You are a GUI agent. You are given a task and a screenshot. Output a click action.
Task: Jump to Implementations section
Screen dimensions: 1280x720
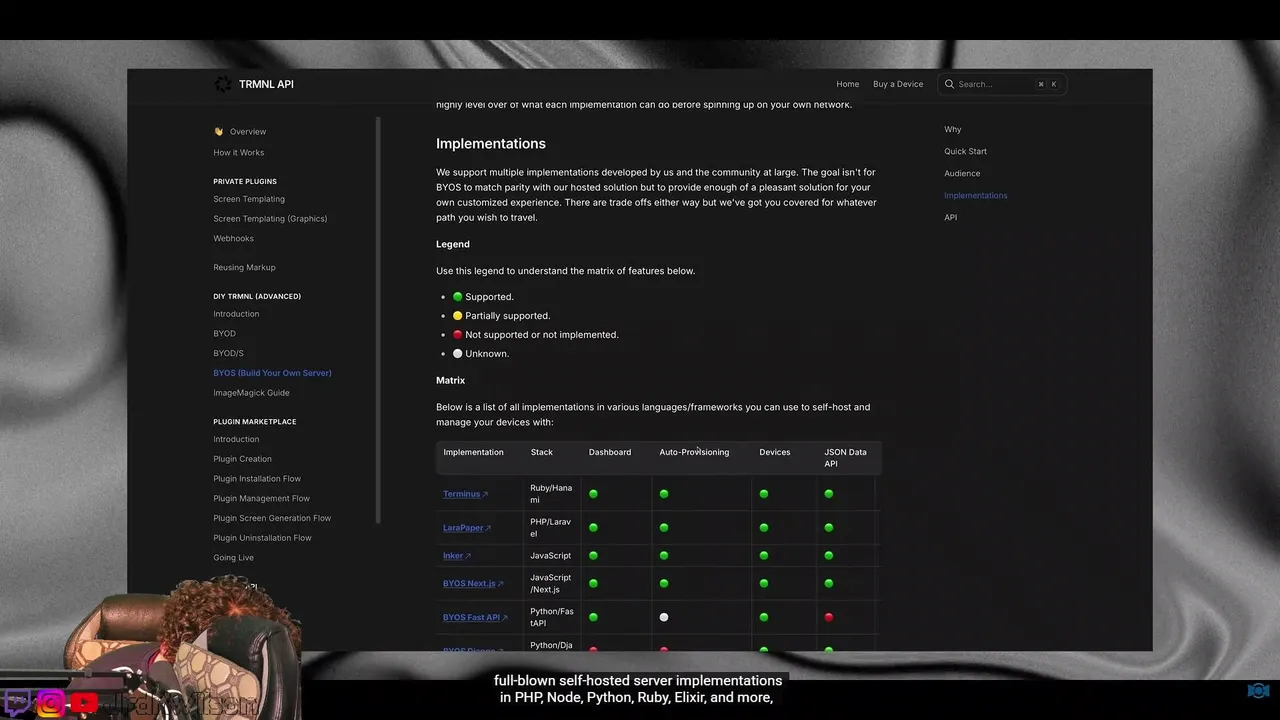[x=976, y=195]
